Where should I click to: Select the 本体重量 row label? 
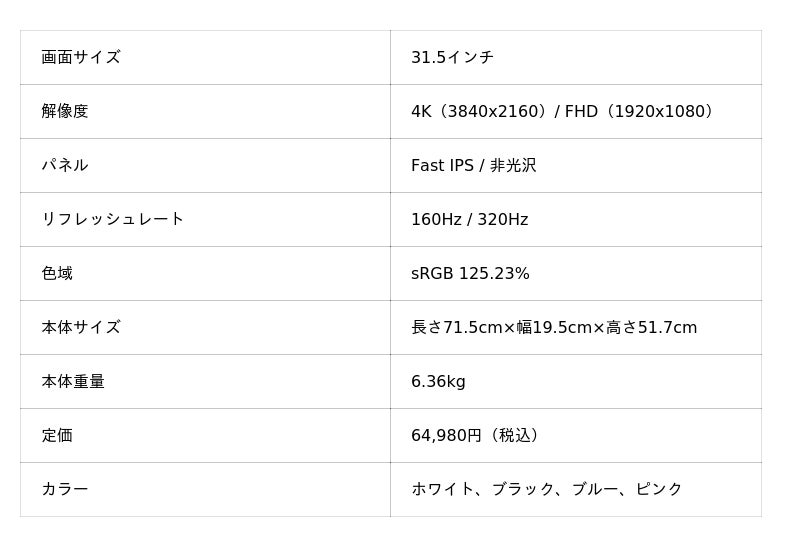pyautogui.click(x=73, y=382)
